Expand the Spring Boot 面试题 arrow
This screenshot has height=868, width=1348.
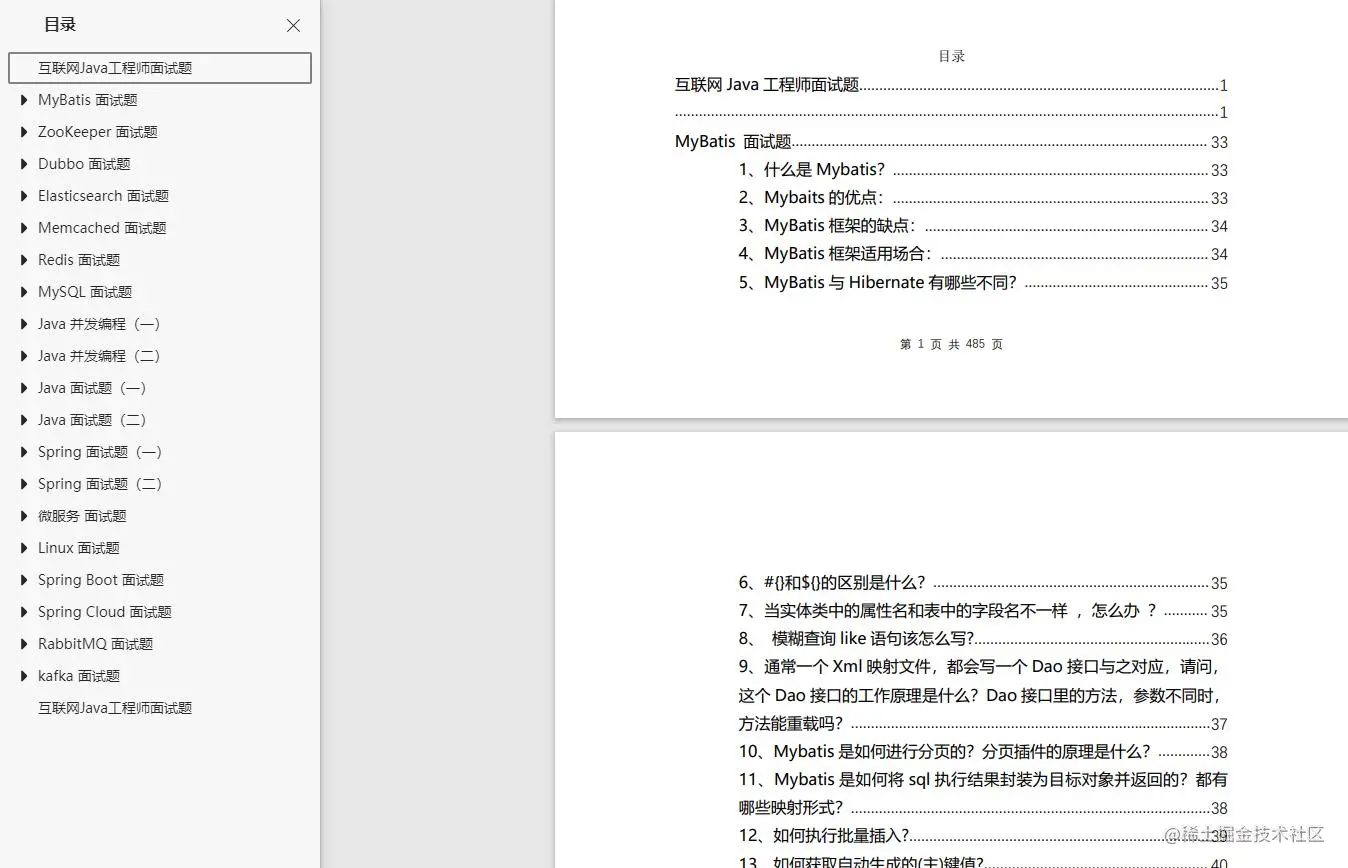pos(24,580)
